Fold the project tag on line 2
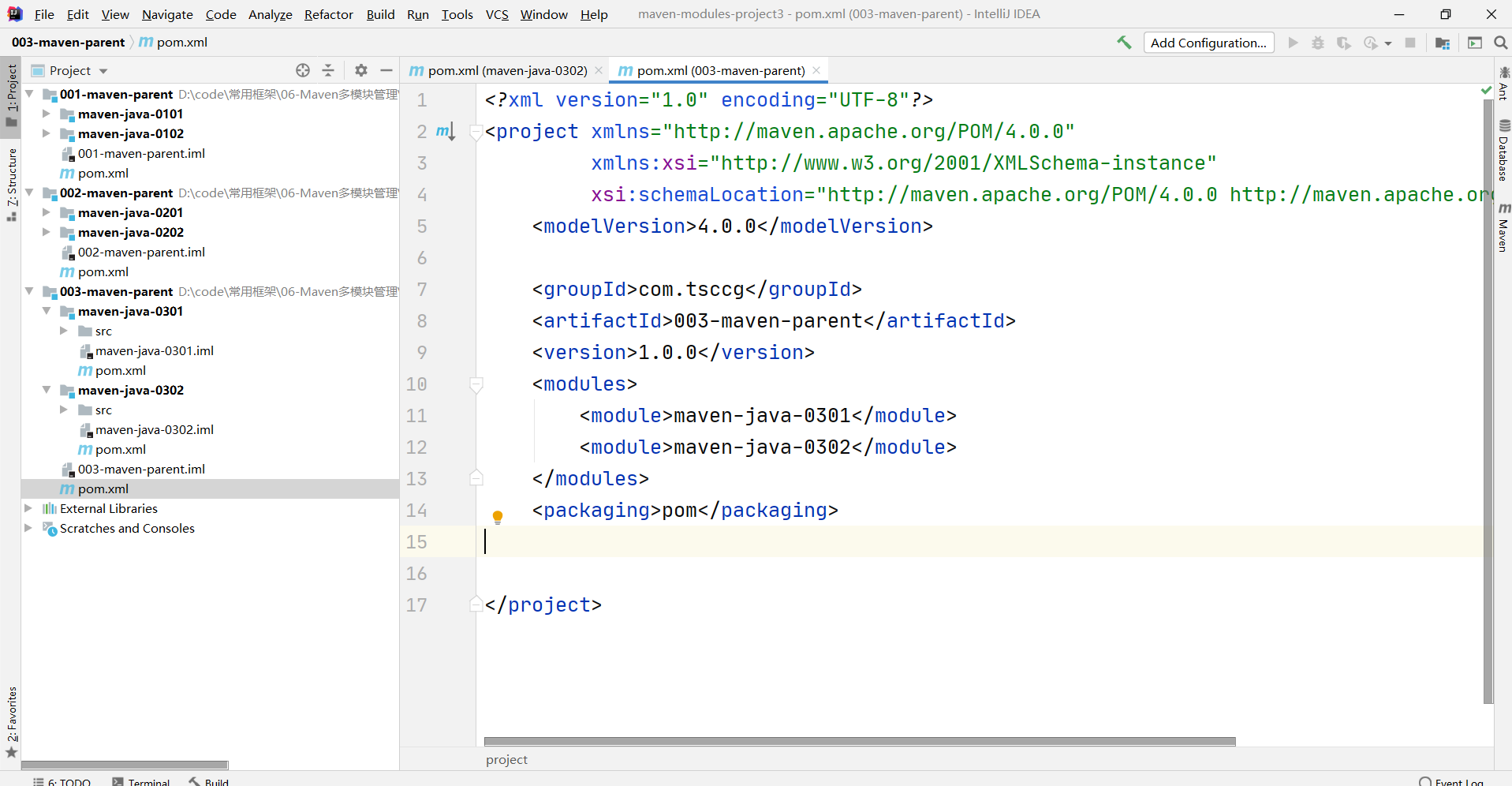 [476, 132]
